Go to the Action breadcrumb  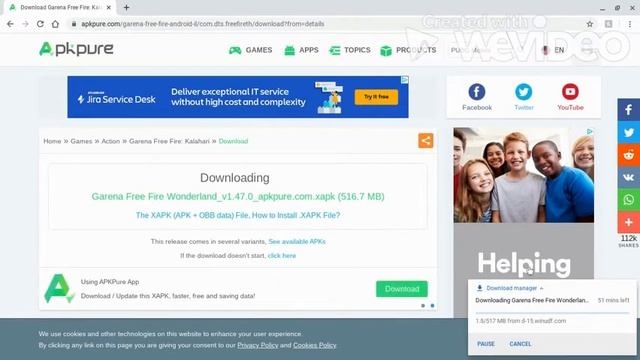(x=111, y=141)
